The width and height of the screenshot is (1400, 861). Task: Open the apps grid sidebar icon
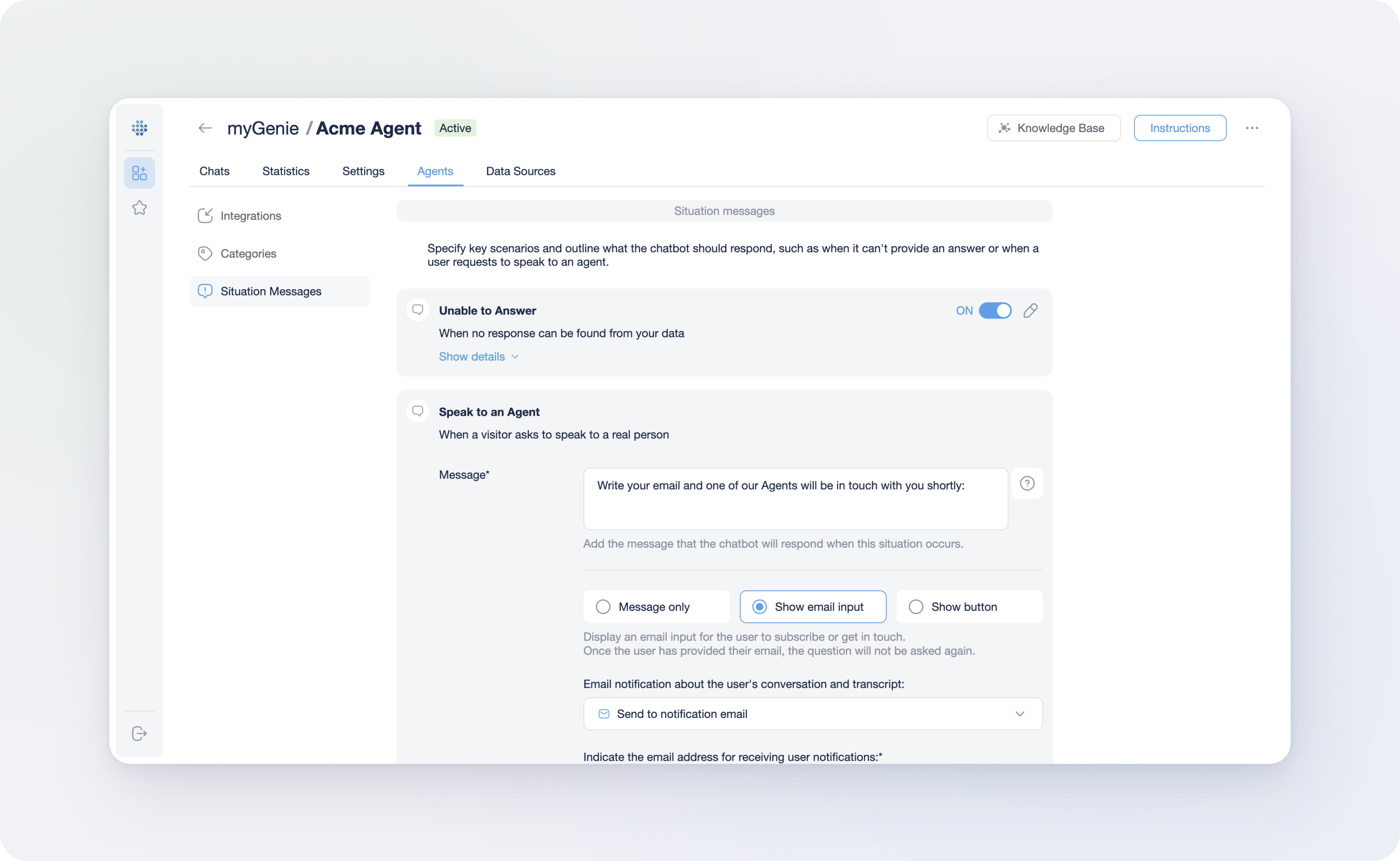click(x=140, y=172)
